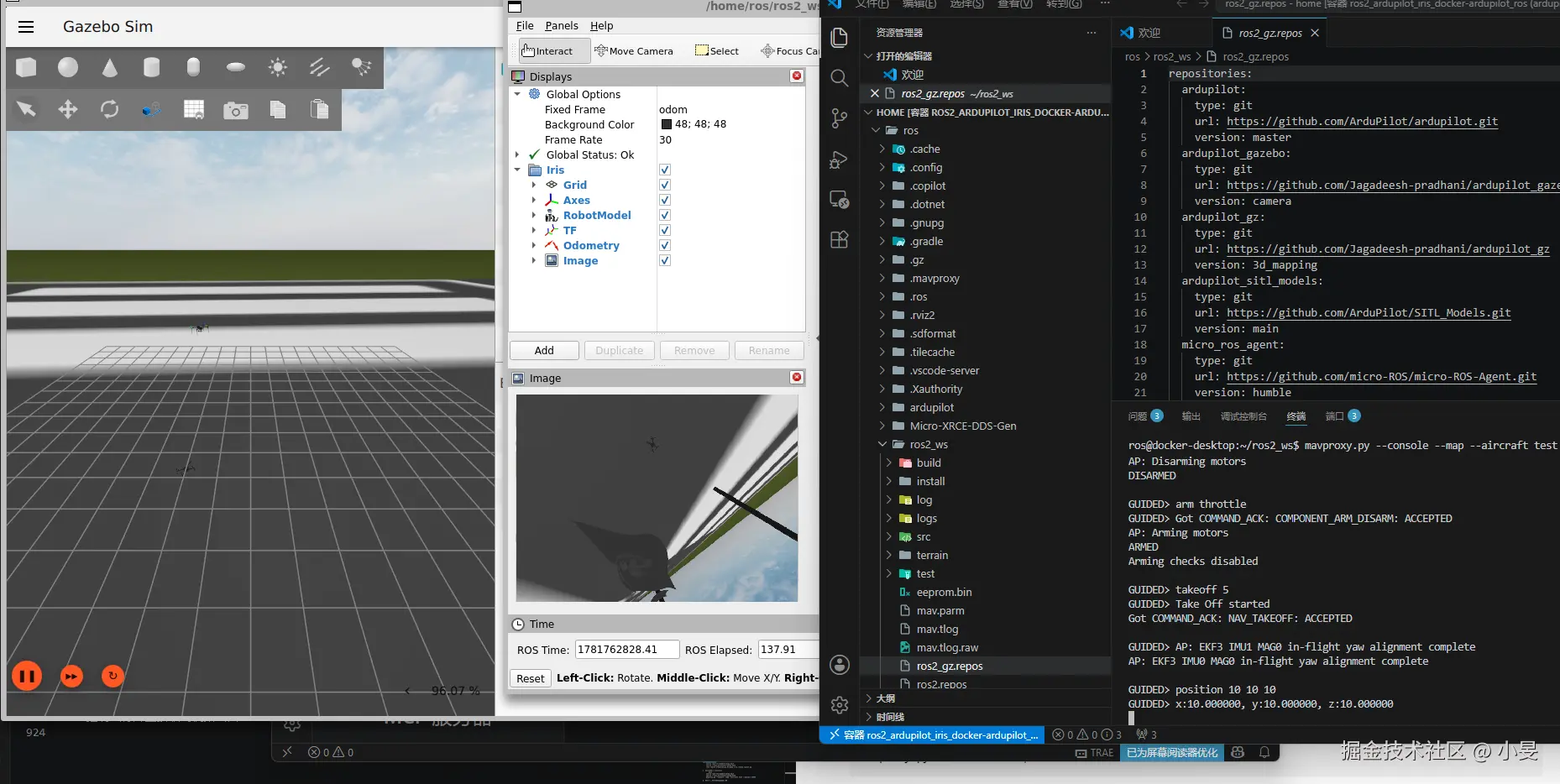Pause the Gazebo simulation
The width and height of the screenshot is (1560, 784).
click(27, 676)
